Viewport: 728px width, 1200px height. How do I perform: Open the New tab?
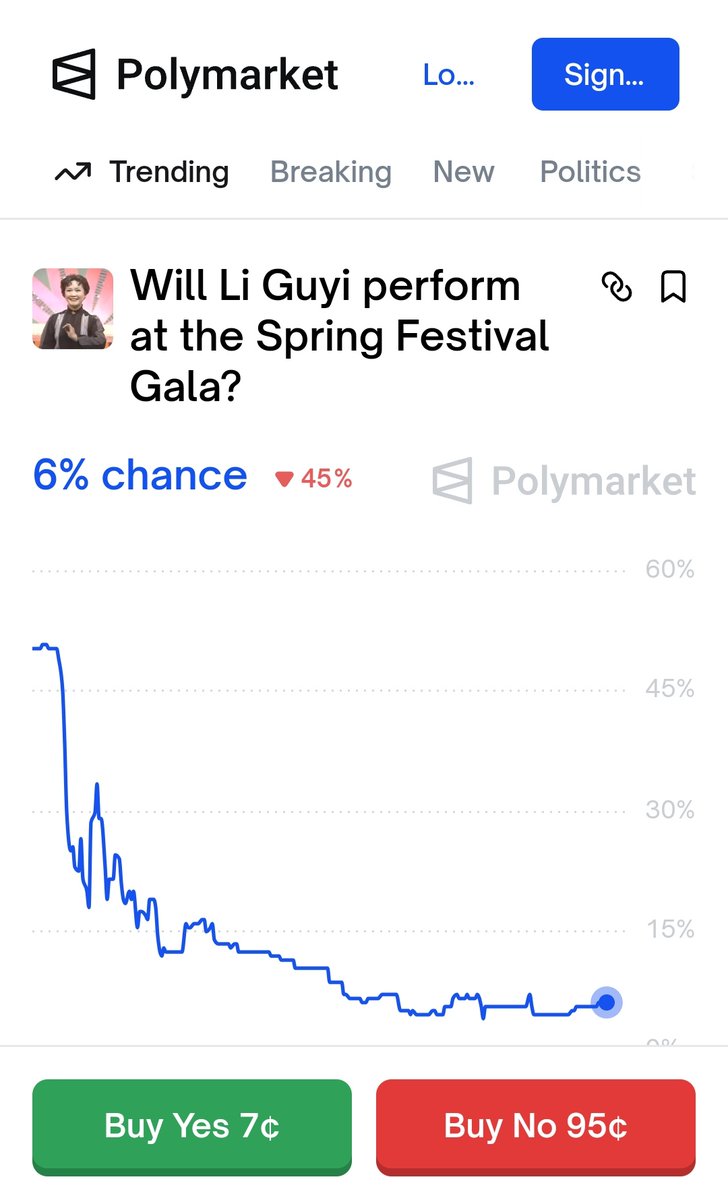pos(463,172)
